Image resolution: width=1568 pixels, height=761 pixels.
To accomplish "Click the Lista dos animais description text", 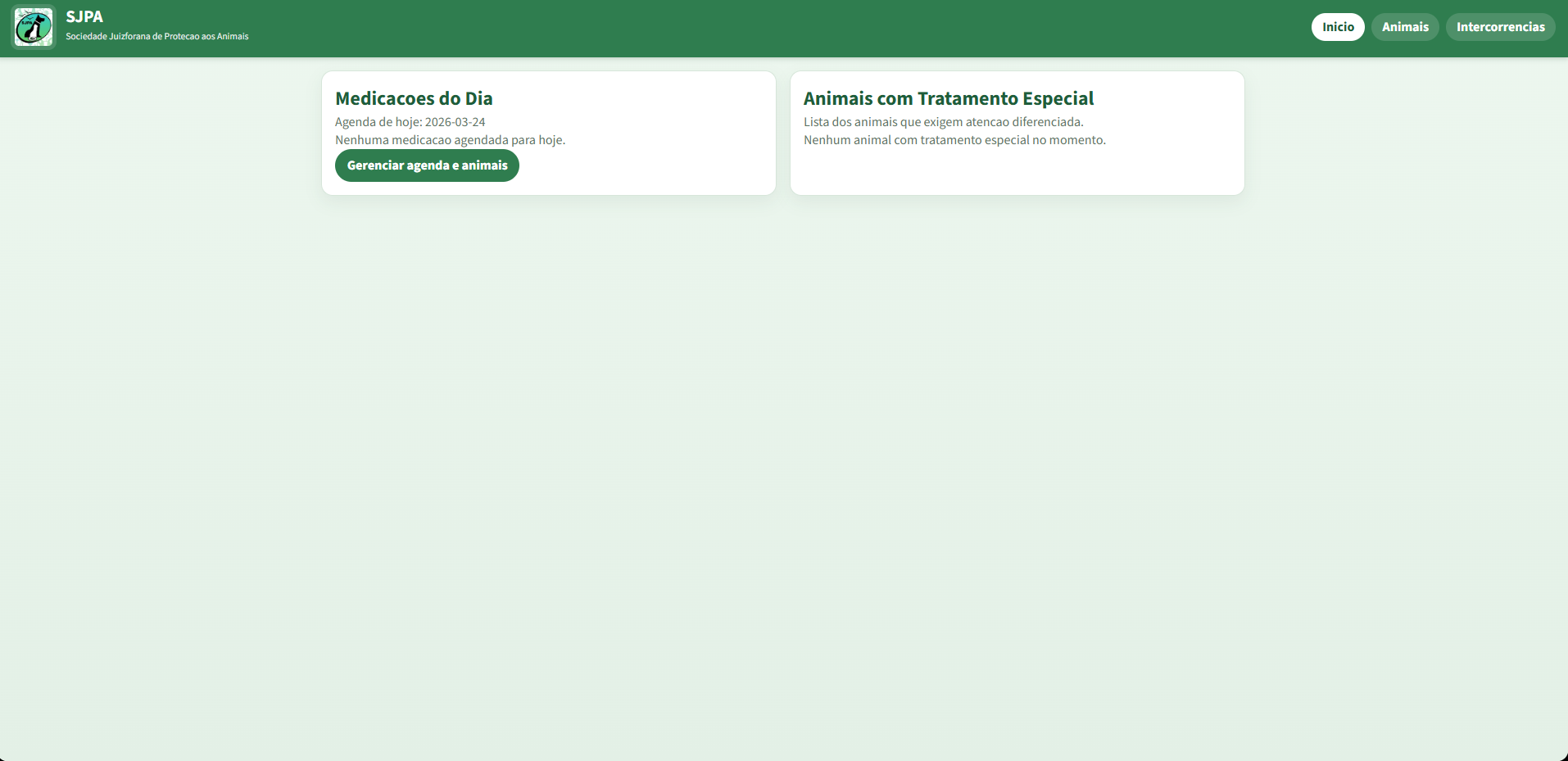I will [943, 122].
